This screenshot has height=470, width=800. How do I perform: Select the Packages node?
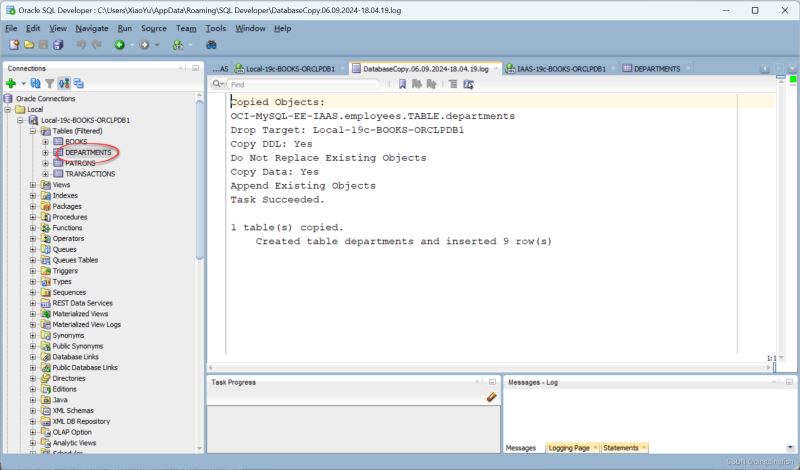tap(67, 206)
